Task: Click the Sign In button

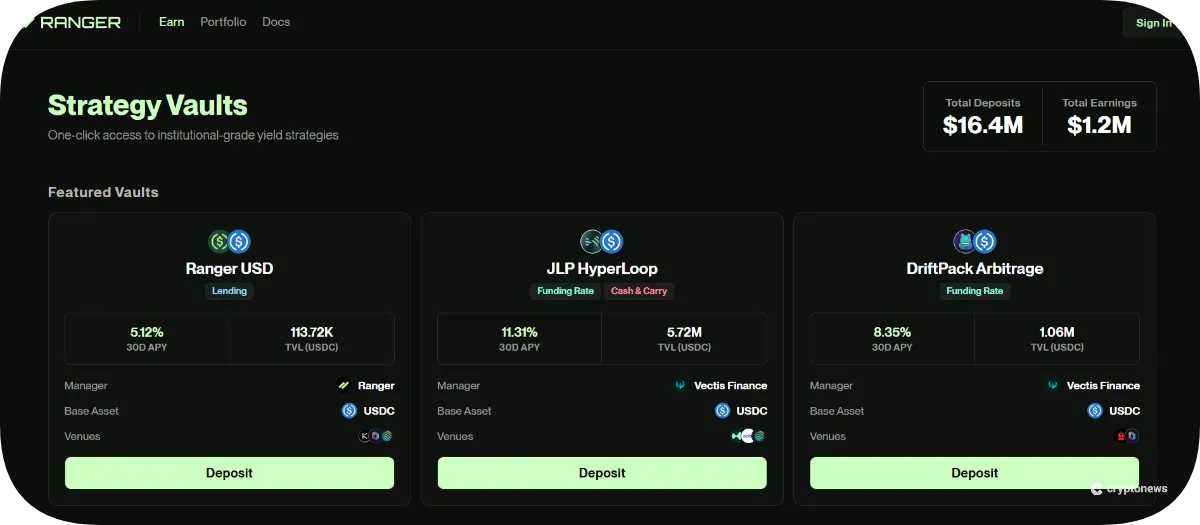Action: pos(1154,23)
